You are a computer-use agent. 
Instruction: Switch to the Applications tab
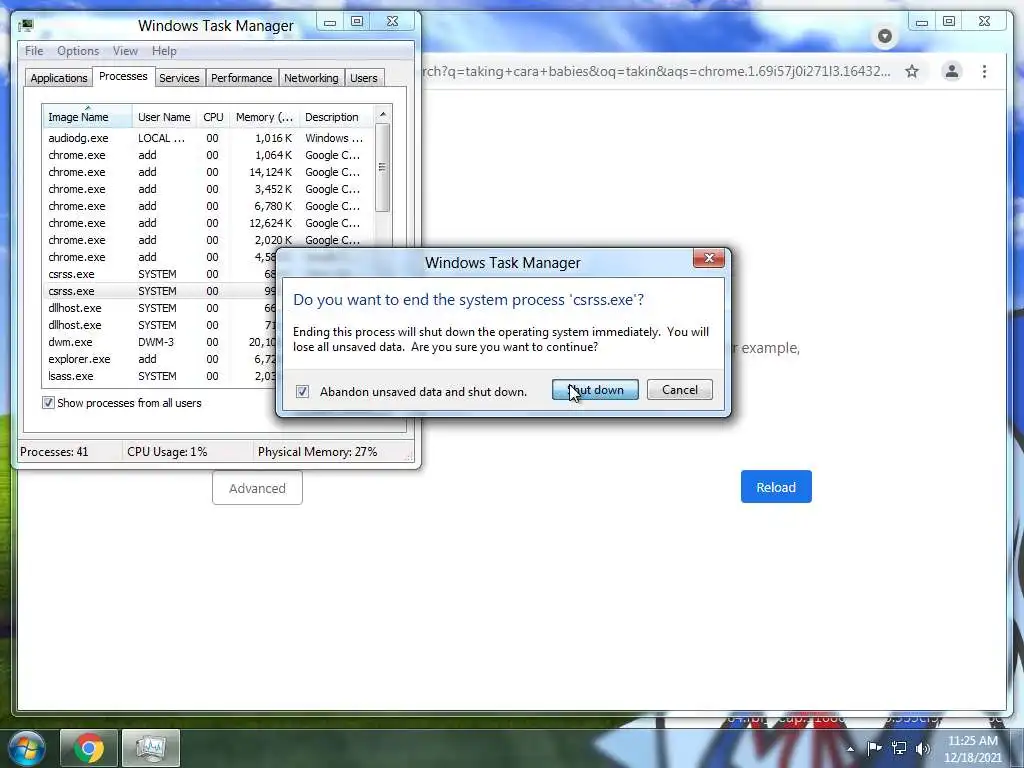click(x=59, y=78)
